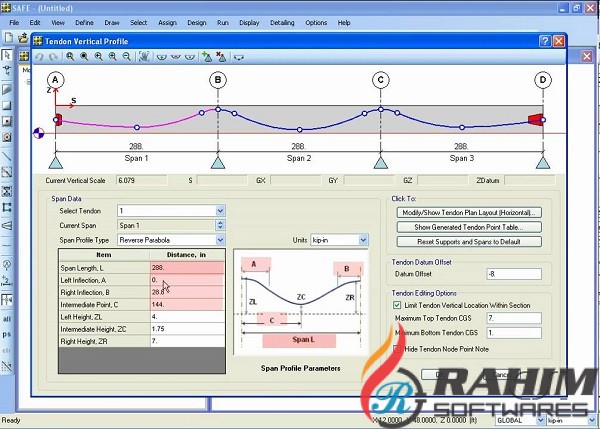The height and width of the screenshot is (429, 600).
Task: Open the File menu
Action: (x=14, y=23)
